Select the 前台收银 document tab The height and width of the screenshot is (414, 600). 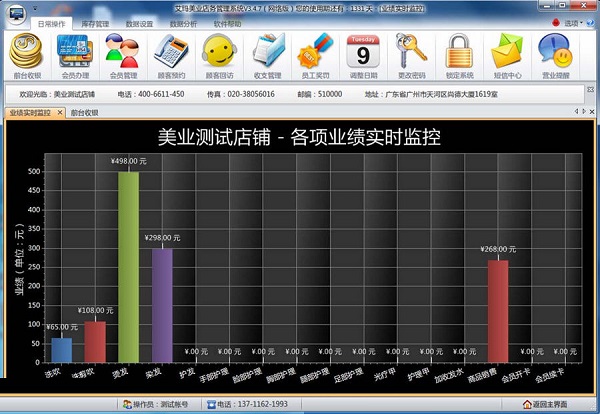85,112
